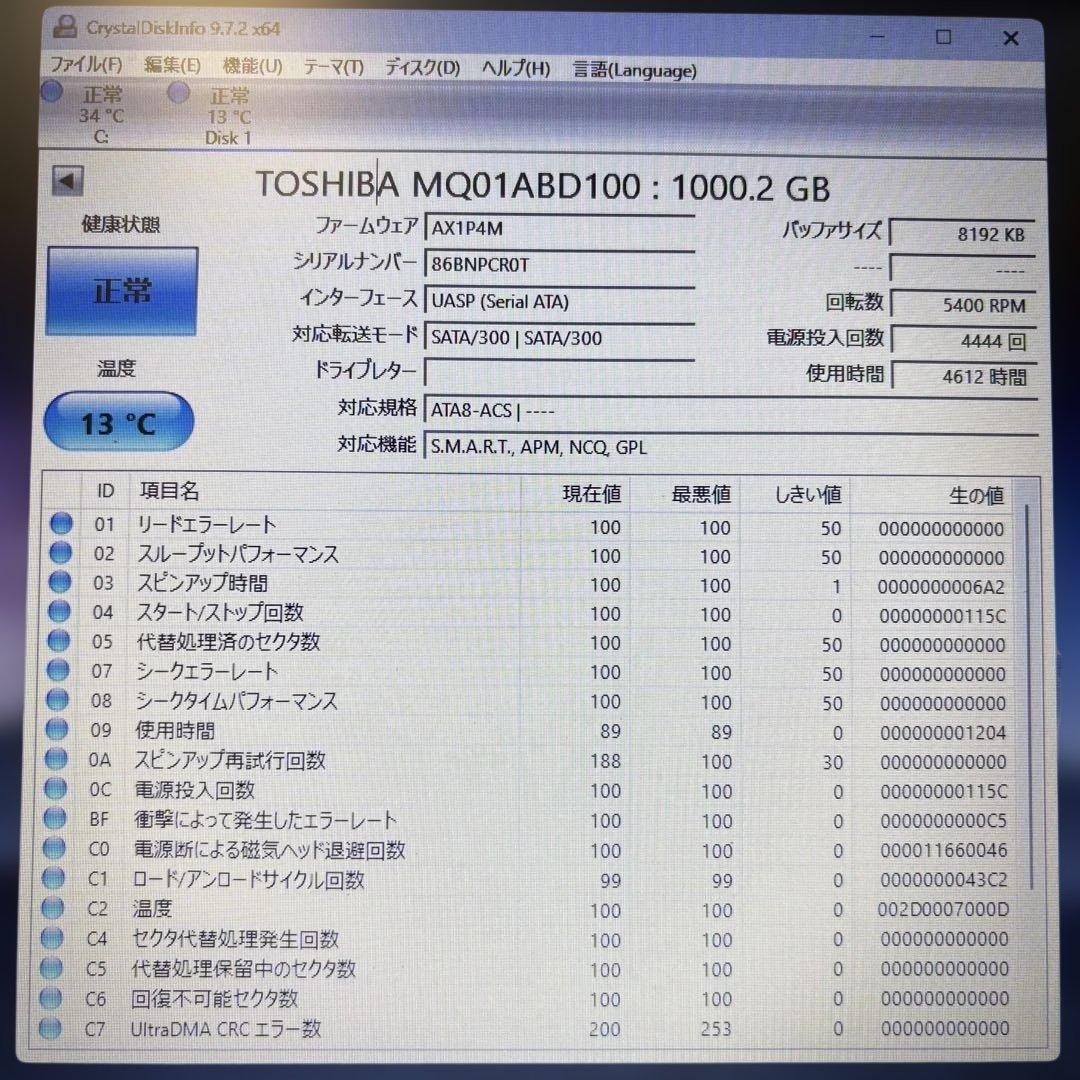The height and width of the screenshot is (1080, 1080).
Task: Open the 言語(Language) menu
Action: pos(634,70)
